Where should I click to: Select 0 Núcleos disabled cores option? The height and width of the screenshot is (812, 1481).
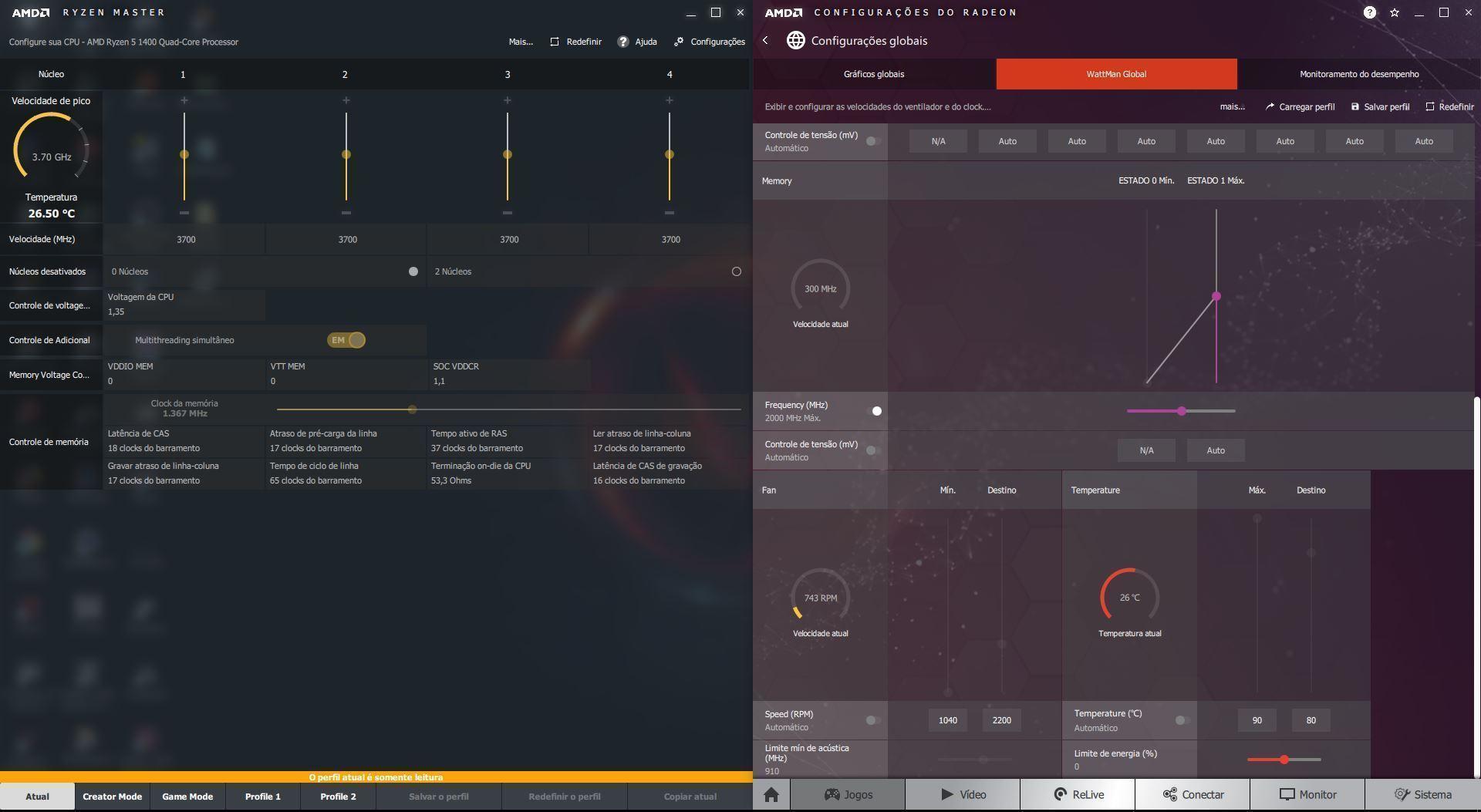413,271
